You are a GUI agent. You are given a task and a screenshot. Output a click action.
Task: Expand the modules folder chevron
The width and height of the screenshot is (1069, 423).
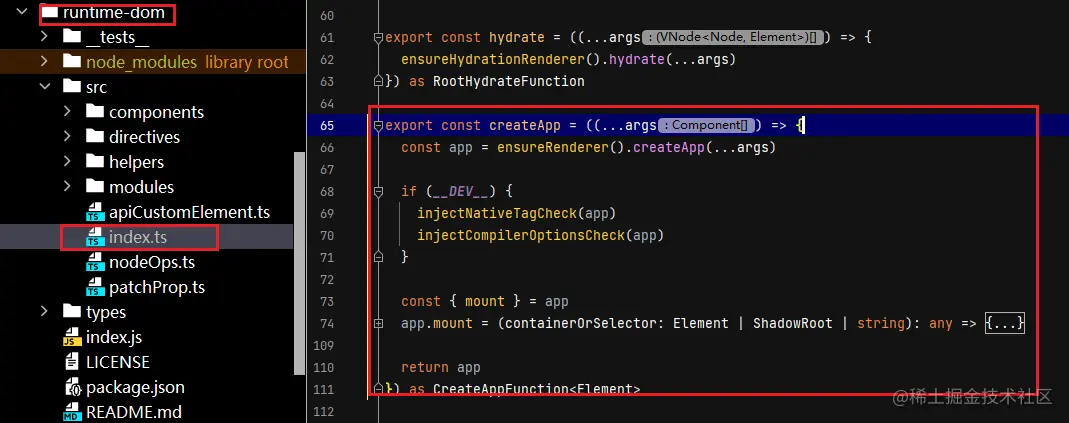(67, 186)
